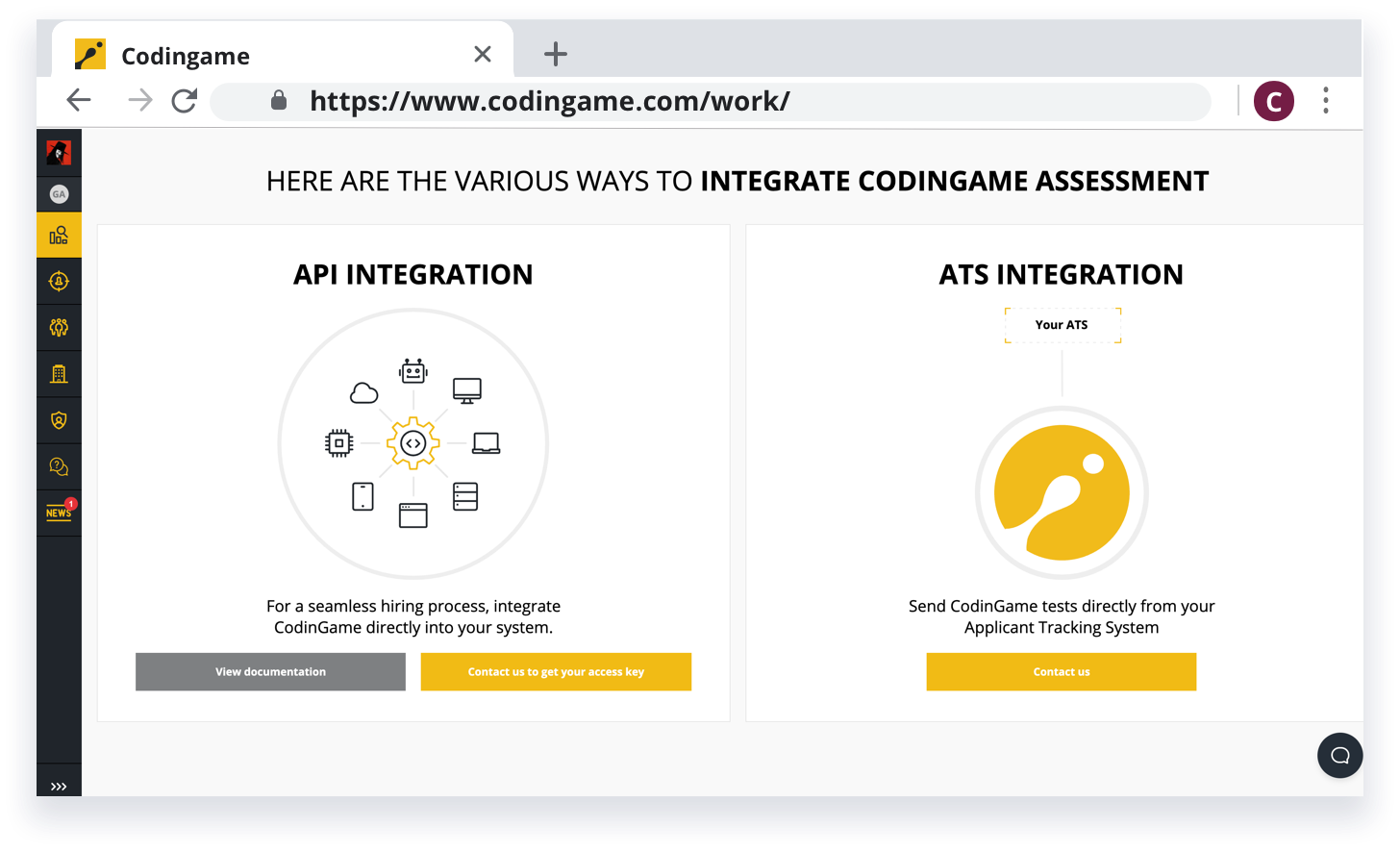Open the GA account badge in sidebar
This screenshot has height=852, width=1400.
click(x=59, y=194)
